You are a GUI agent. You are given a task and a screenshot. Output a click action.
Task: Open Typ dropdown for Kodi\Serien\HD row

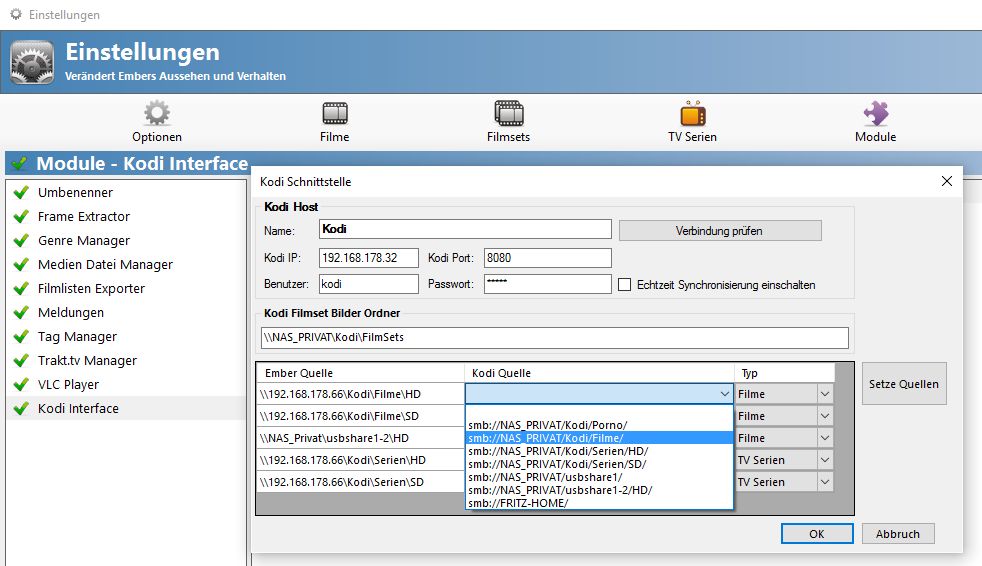pyautogui.click(x=825, y=460)
